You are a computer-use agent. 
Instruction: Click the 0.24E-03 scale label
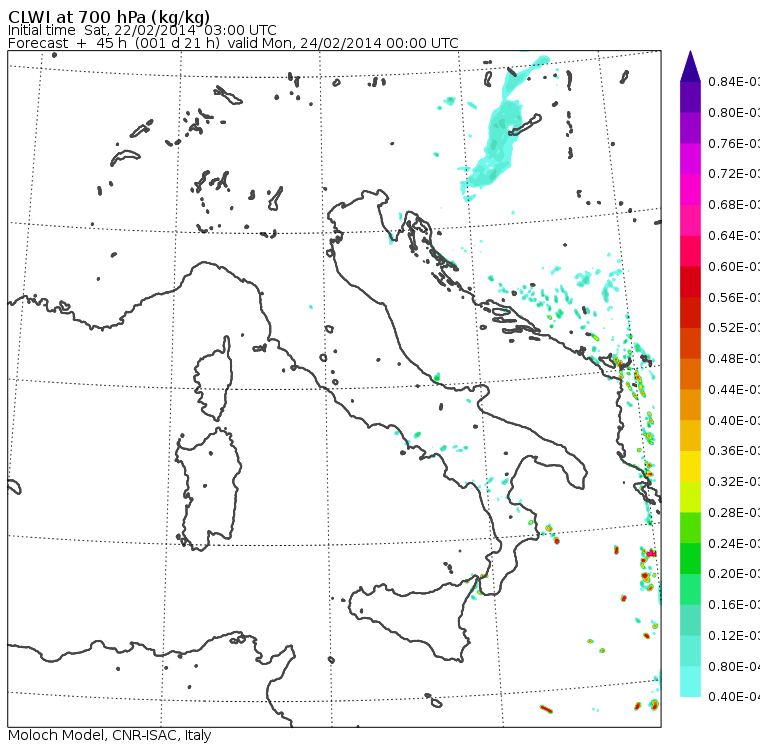(734, 543)
